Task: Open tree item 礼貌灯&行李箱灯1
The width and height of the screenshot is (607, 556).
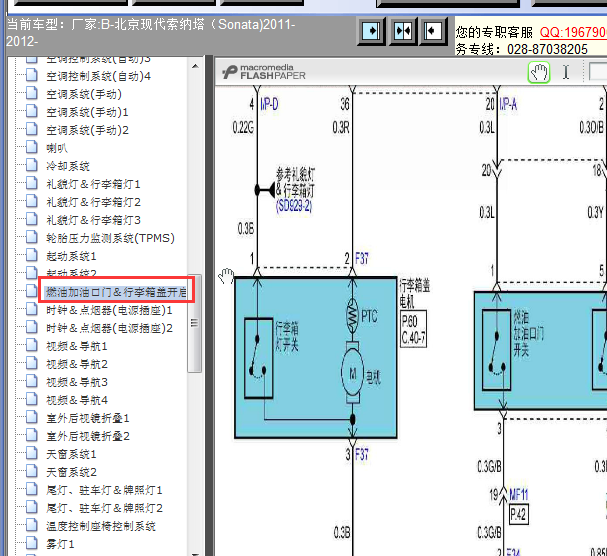Action: 93,184
